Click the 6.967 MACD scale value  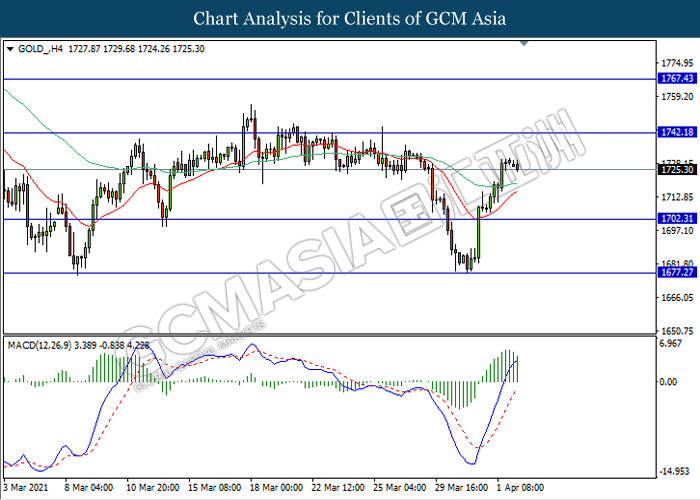click(x=671, y=343)
